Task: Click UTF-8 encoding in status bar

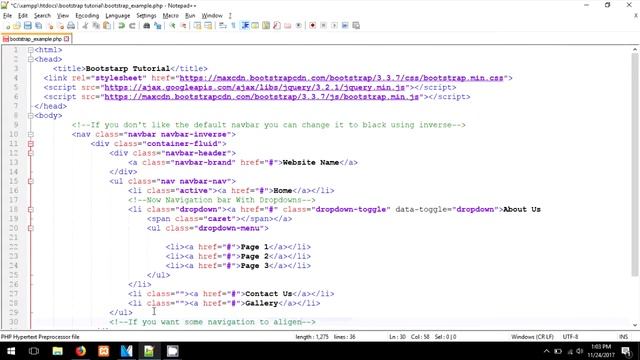Action: pyautogui.click(x=570, y=337)
